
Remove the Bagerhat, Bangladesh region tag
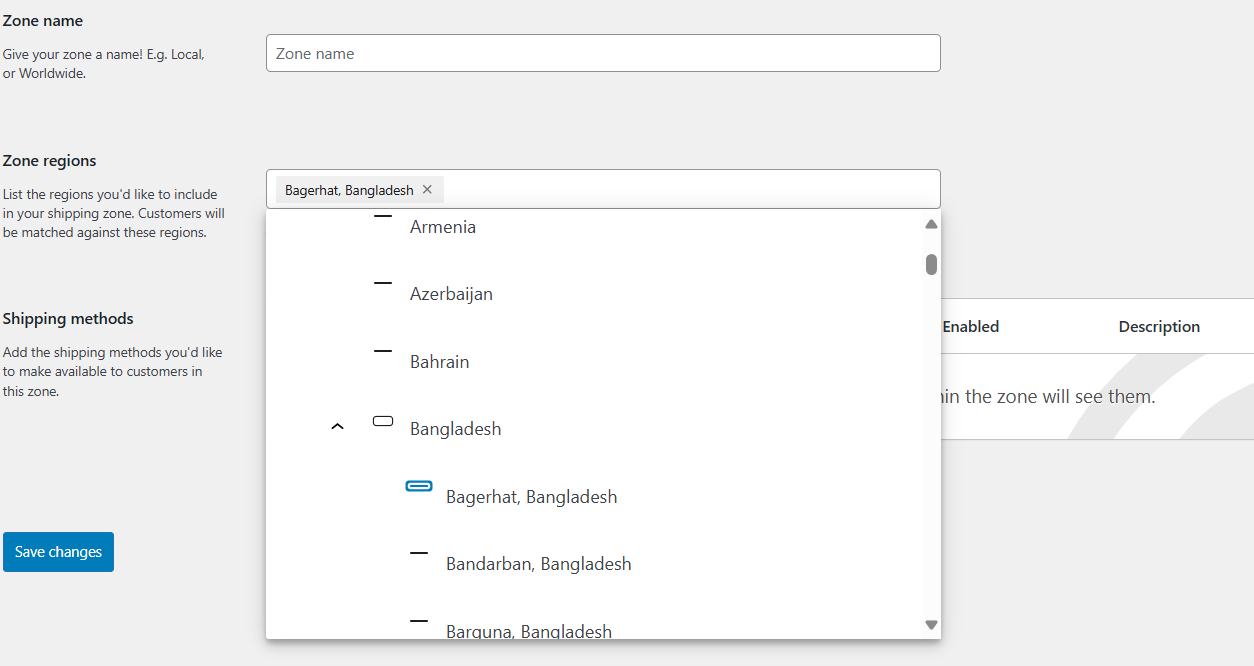click(427, 189)
